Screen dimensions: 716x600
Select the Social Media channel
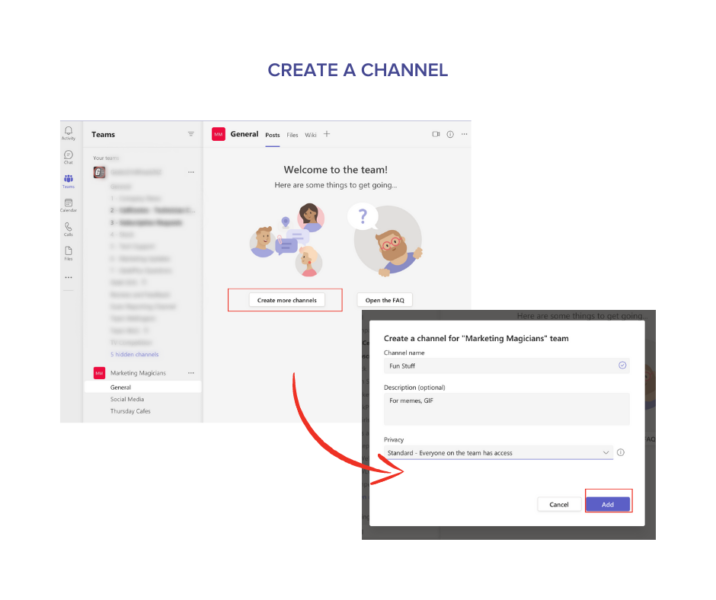pos(128,399)
